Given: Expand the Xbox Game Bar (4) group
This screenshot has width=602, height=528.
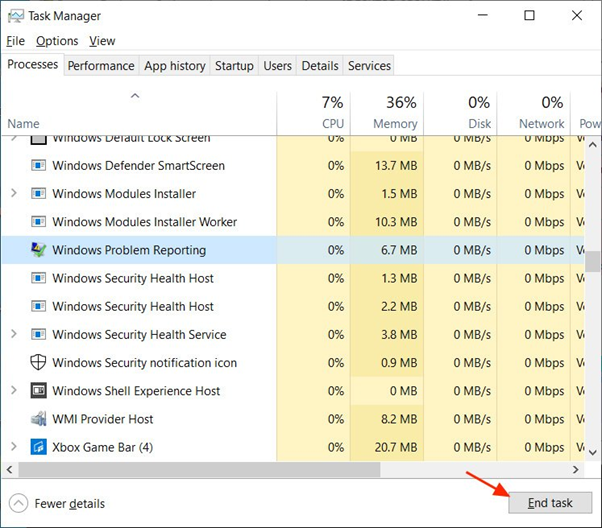Looking at the screenshot, I should point(14,447).
